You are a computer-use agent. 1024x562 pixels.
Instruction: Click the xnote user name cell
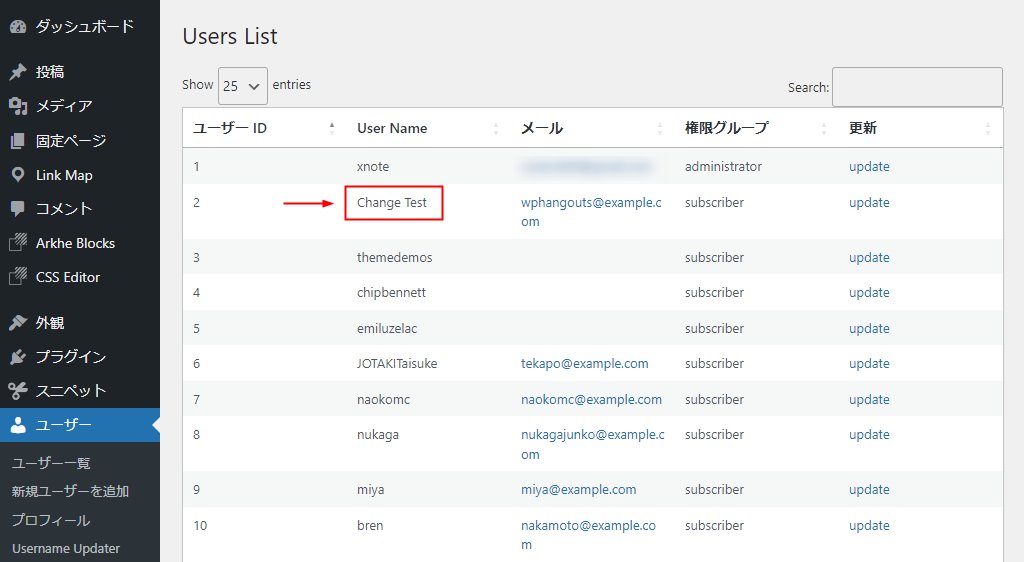pyautogui.click(x=373, y=166)
